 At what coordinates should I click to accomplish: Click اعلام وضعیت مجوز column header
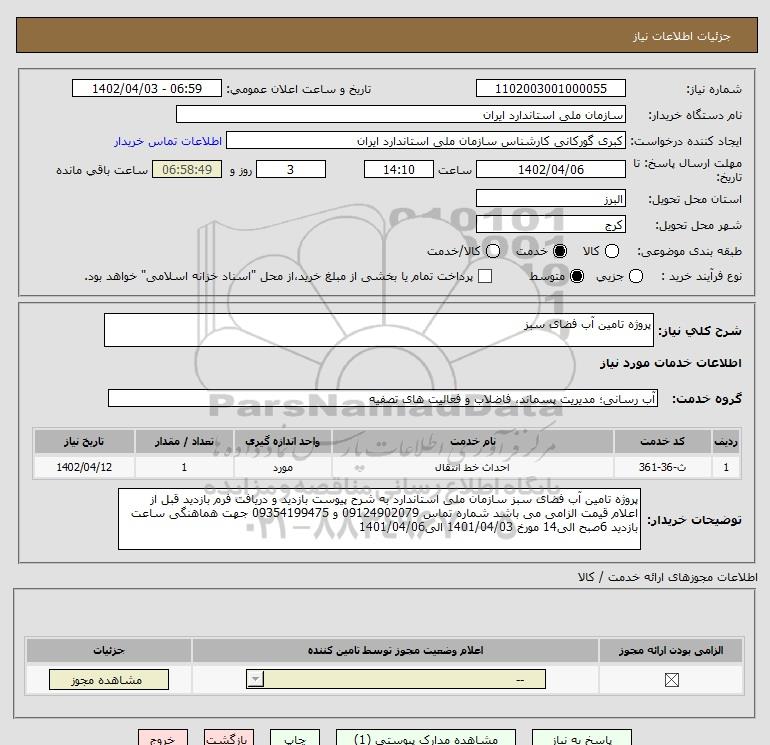pos(395,650)
